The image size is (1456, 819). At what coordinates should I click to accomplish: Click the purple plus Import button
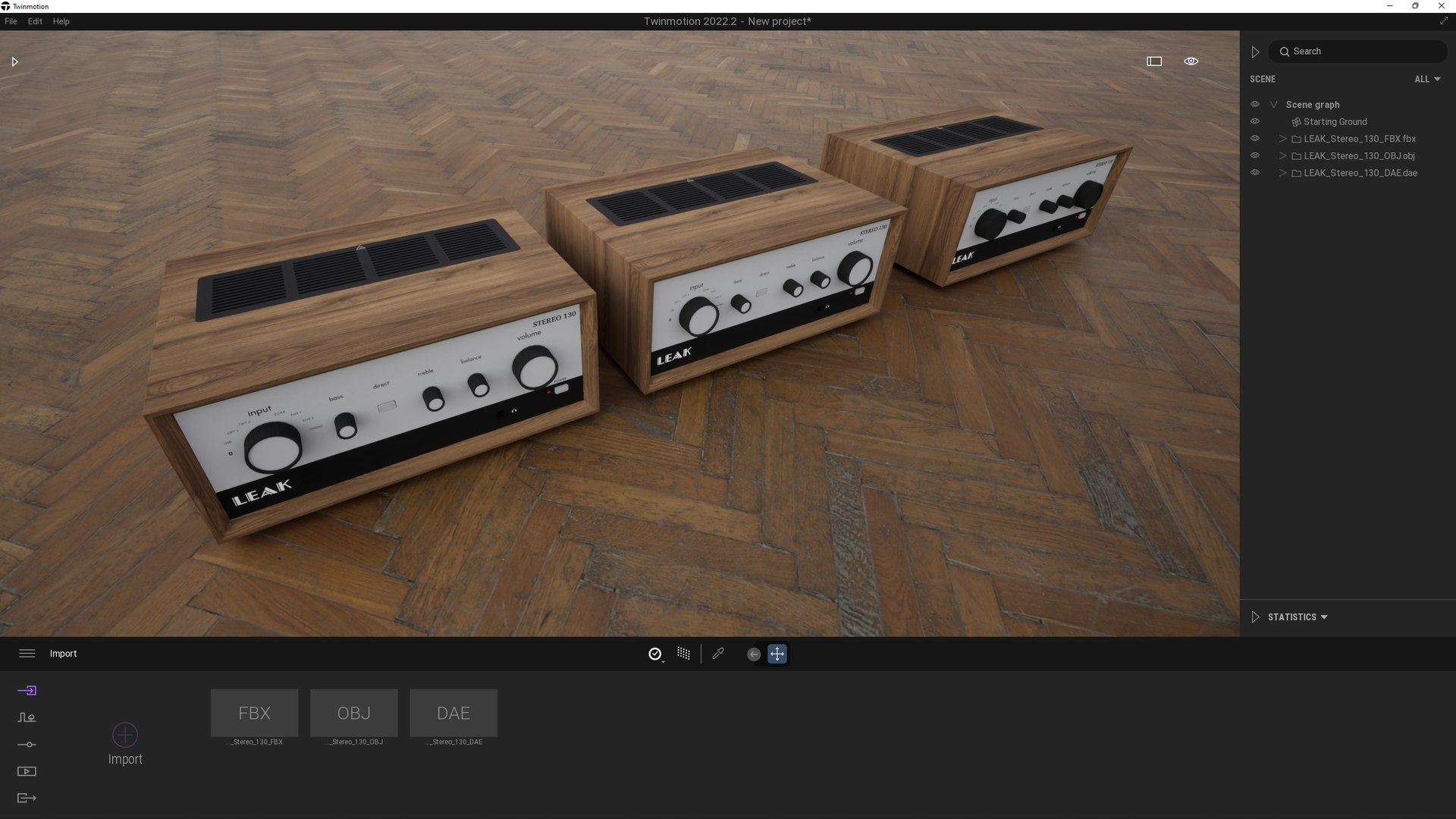125,734
